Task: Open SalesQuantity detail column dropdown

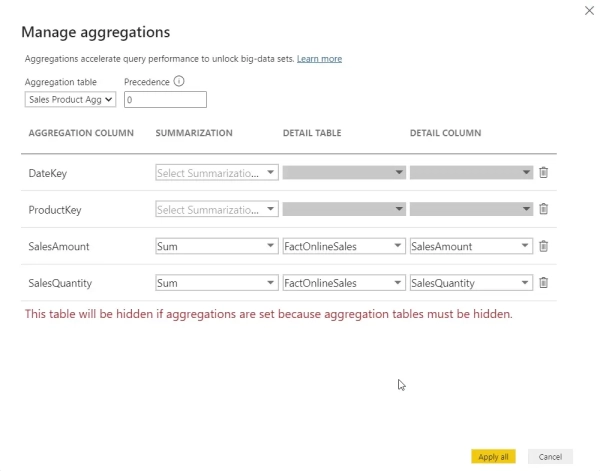Action: (x=472, y=283)
